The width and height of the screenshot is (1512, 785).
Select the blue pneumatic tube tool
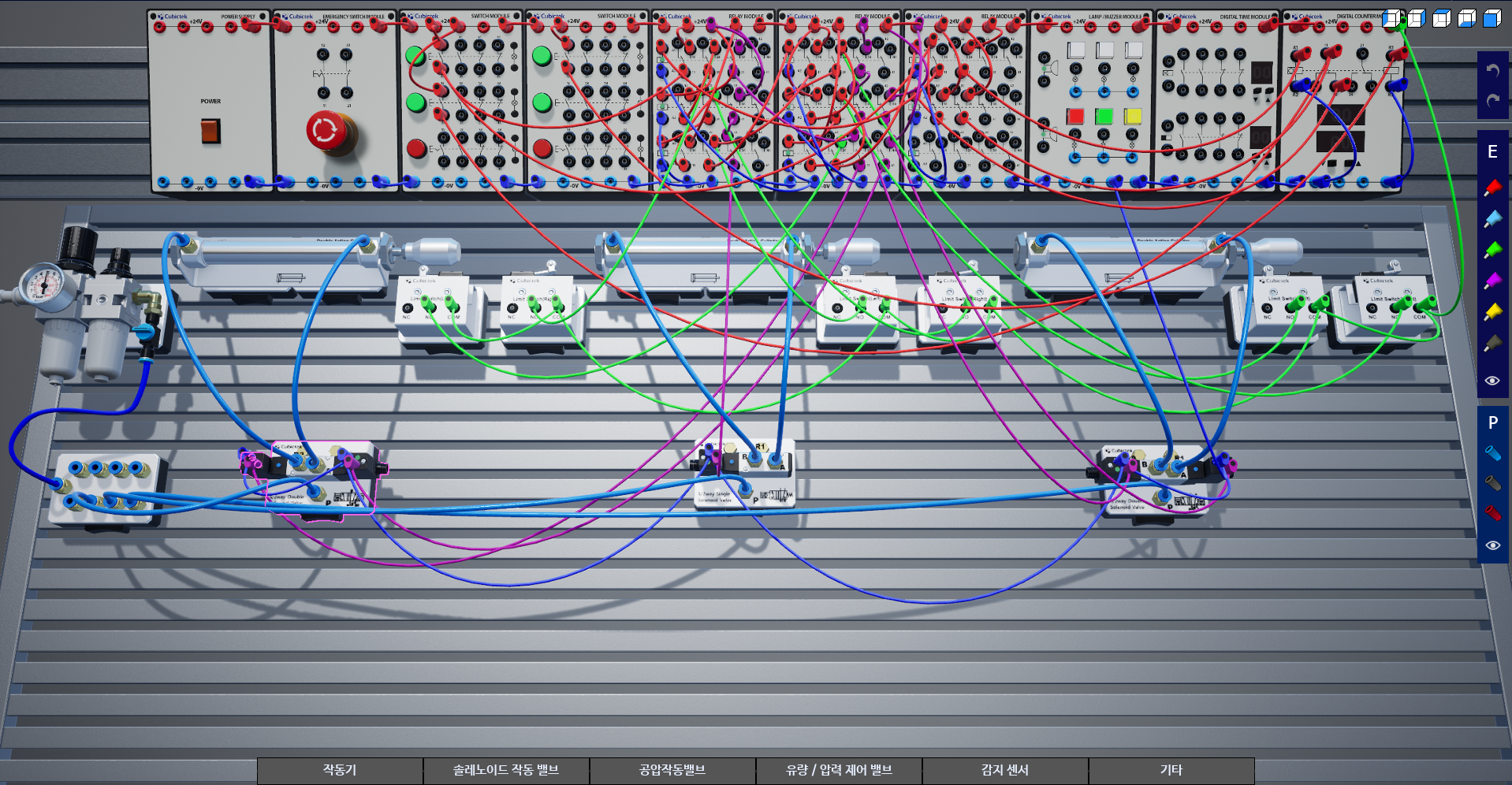tap(1492, 453)
